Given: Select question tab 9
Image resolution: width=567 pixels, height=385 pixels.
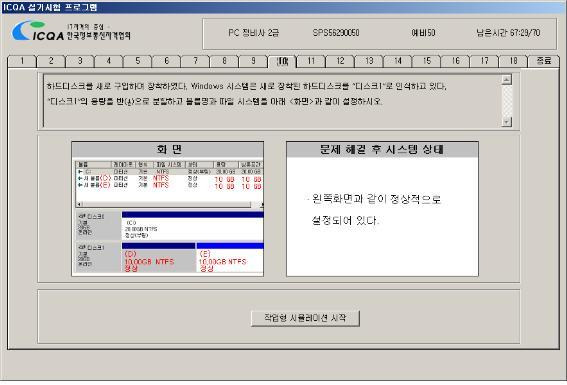Looking at the screenshot, I should click(x=253, y=61).
